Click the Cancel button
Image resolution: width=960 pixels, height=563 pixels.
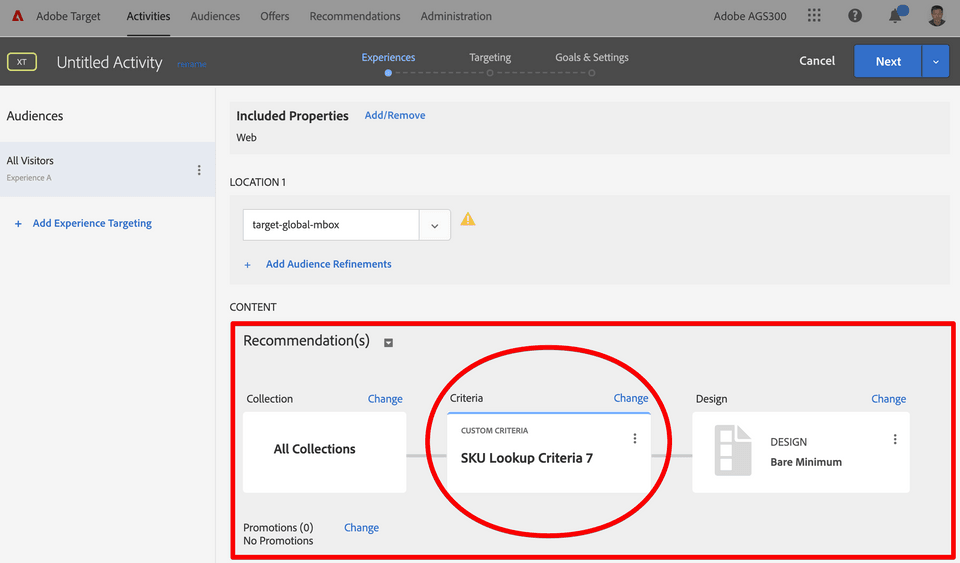817,61
